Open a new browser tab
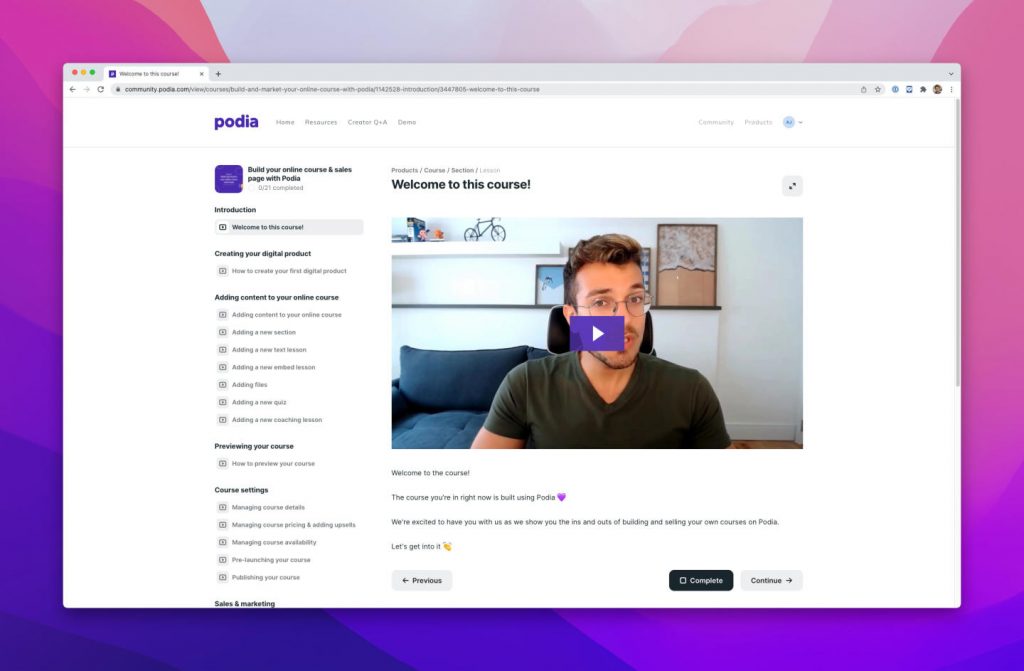The height and width of the screenshot is (671, 1024). [218, 73]
